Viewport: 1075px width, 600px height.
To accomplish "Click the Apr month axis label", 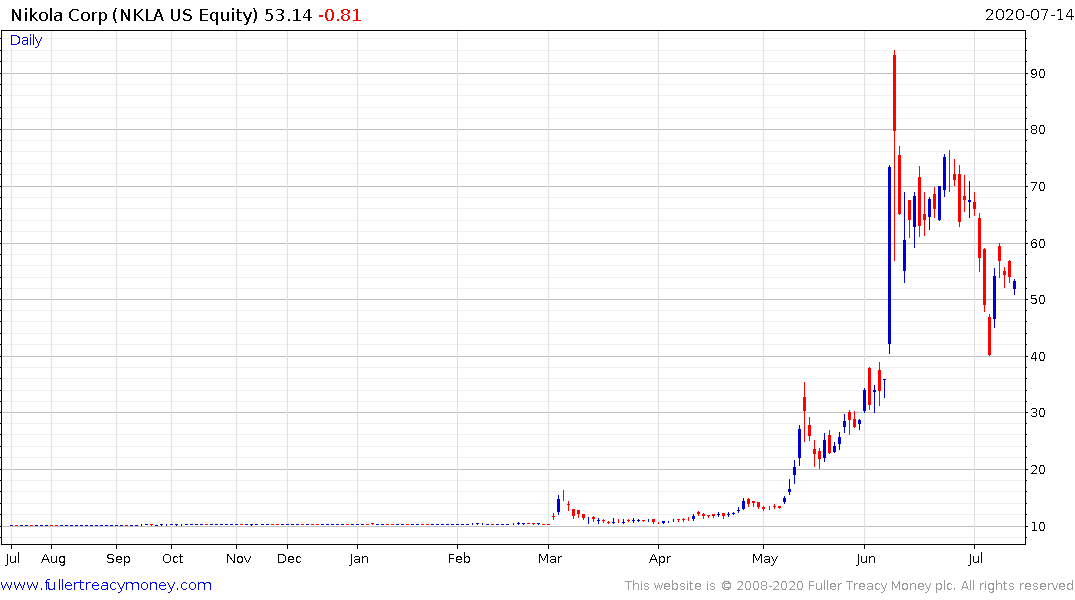I will click(x=660, y=559).
